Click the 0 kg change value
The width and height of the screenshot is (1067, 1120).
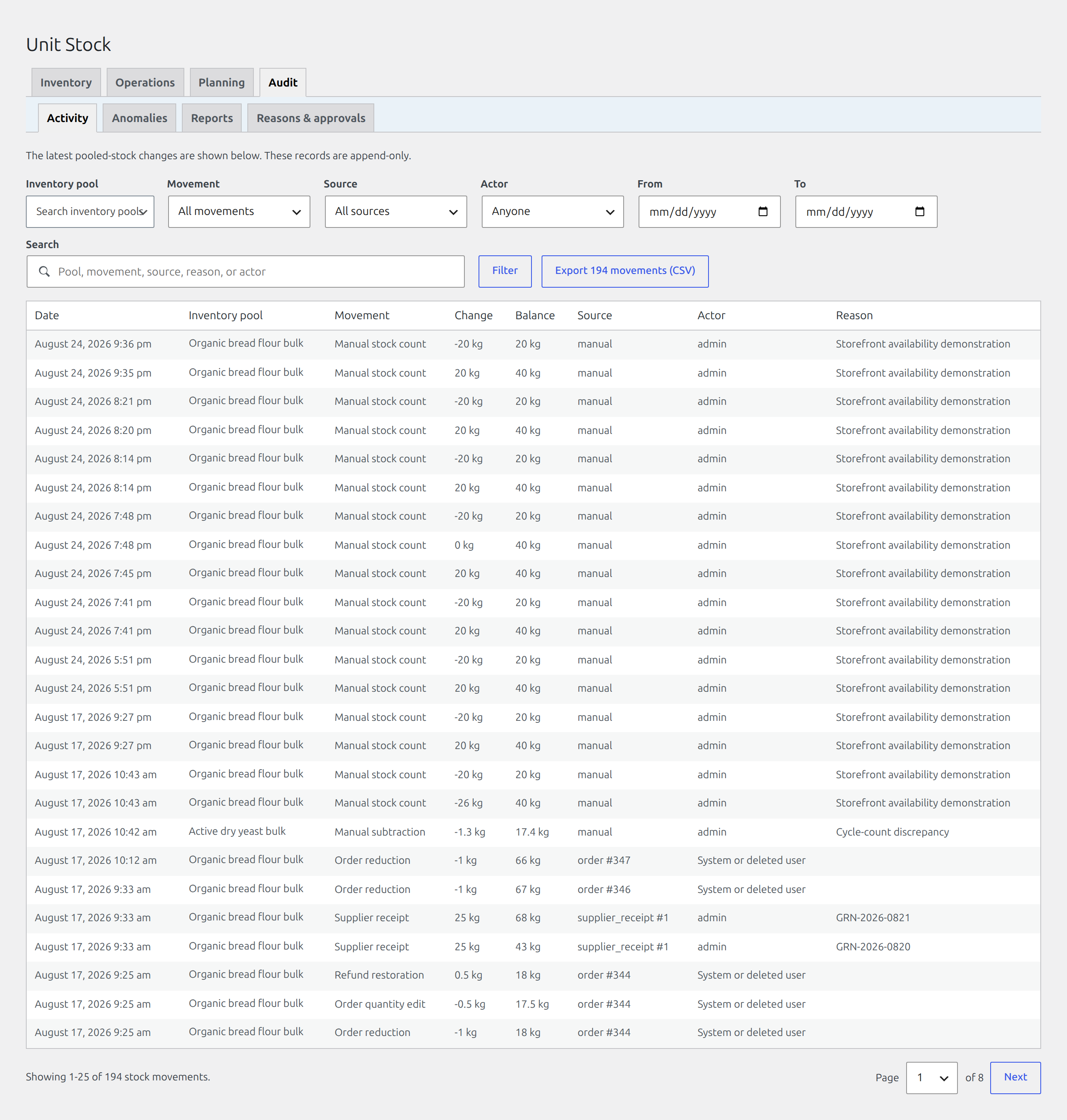tap(464, 545)
